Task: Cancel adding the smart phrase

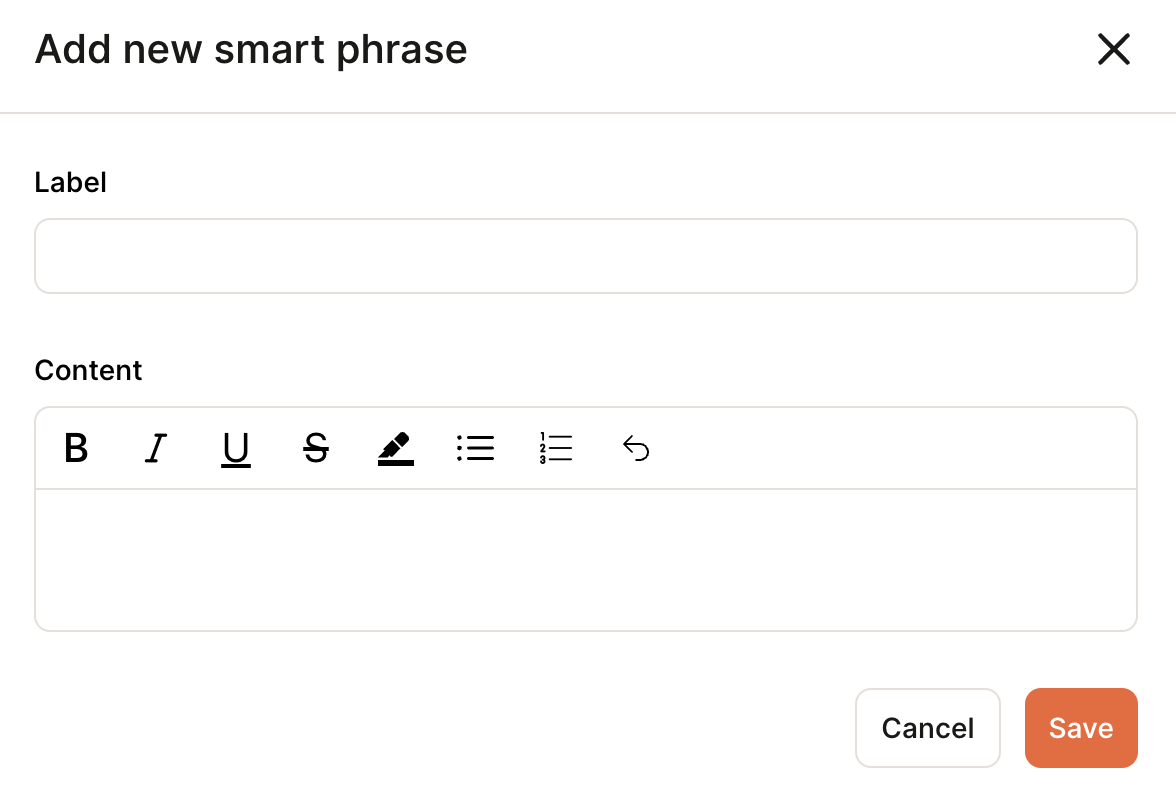Action: [x=928, y=728]
